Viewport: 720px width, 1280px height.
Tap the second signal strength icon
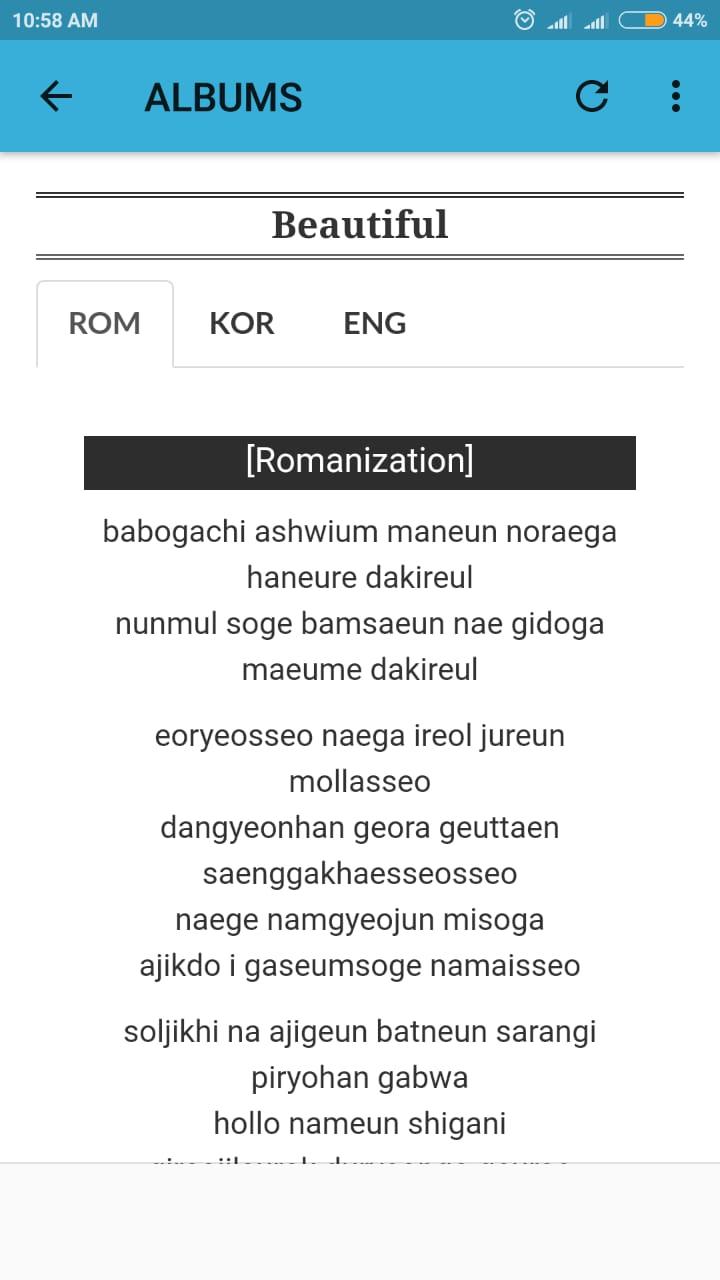[x=596, y=21]
